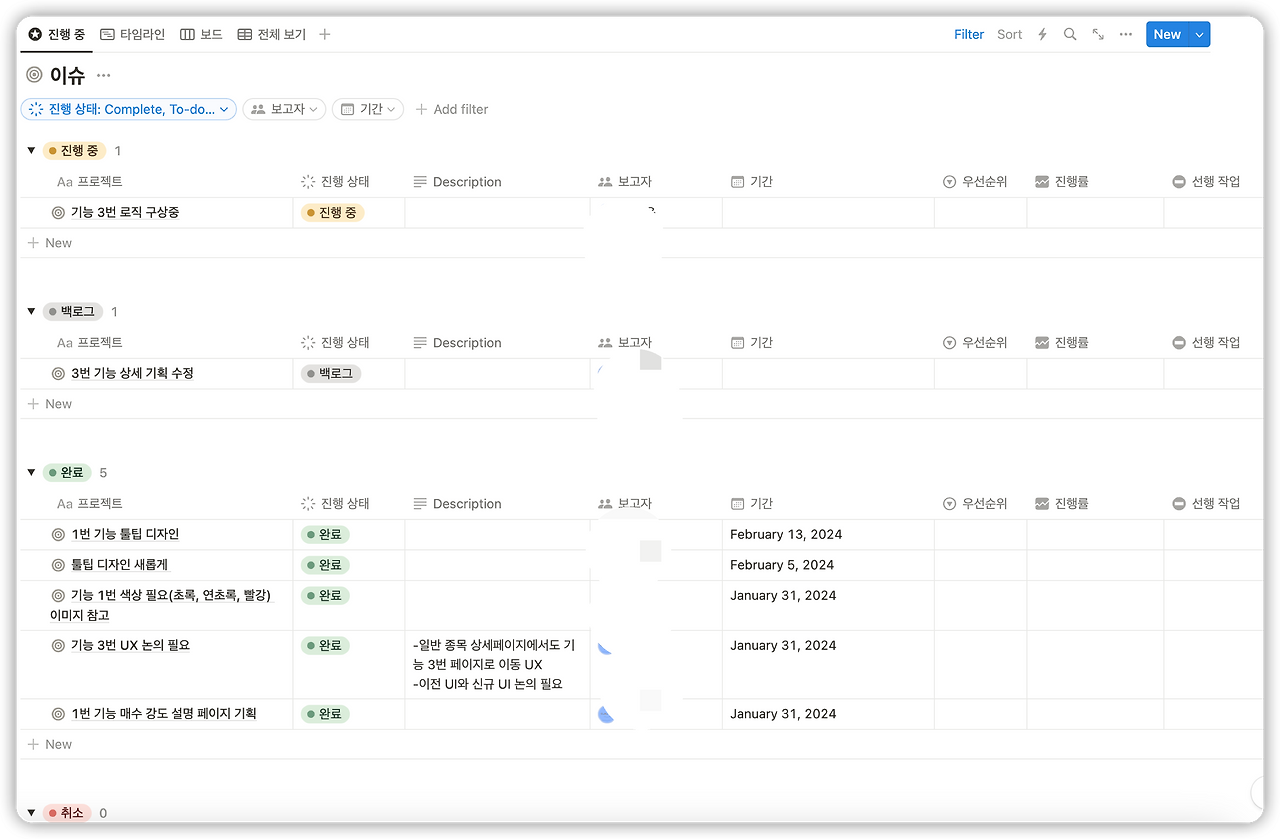The image size is (1280, 839).
Task: Click 완료 status of 1번 기능 툴팁 디자인
Action: pyautogui.click(x=325, y=534)
